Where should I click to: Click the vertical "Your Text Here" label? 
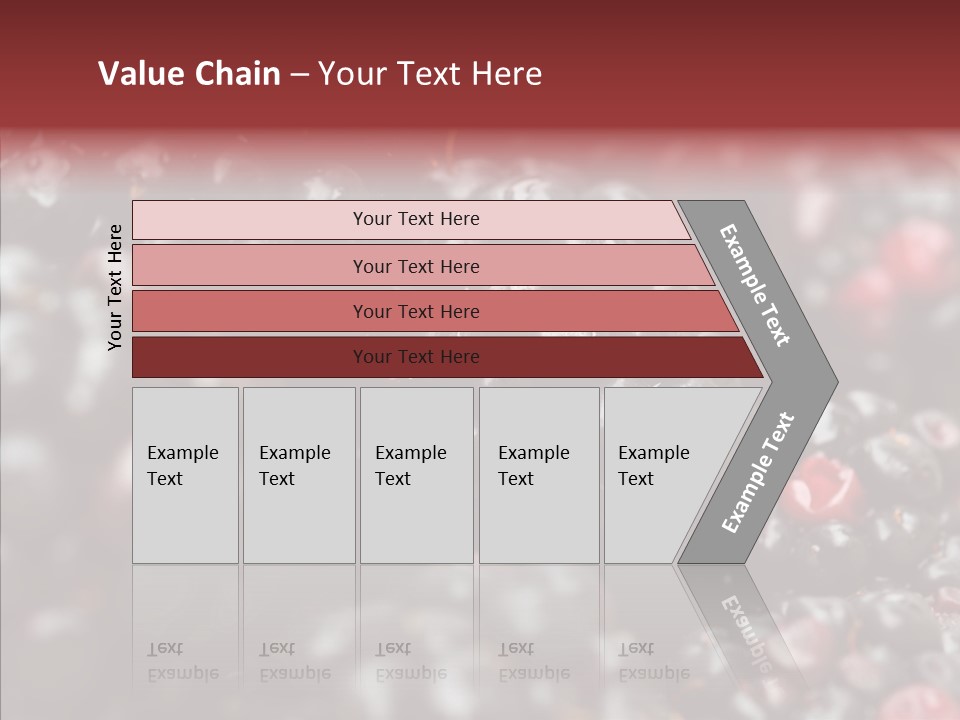[115, 287]
